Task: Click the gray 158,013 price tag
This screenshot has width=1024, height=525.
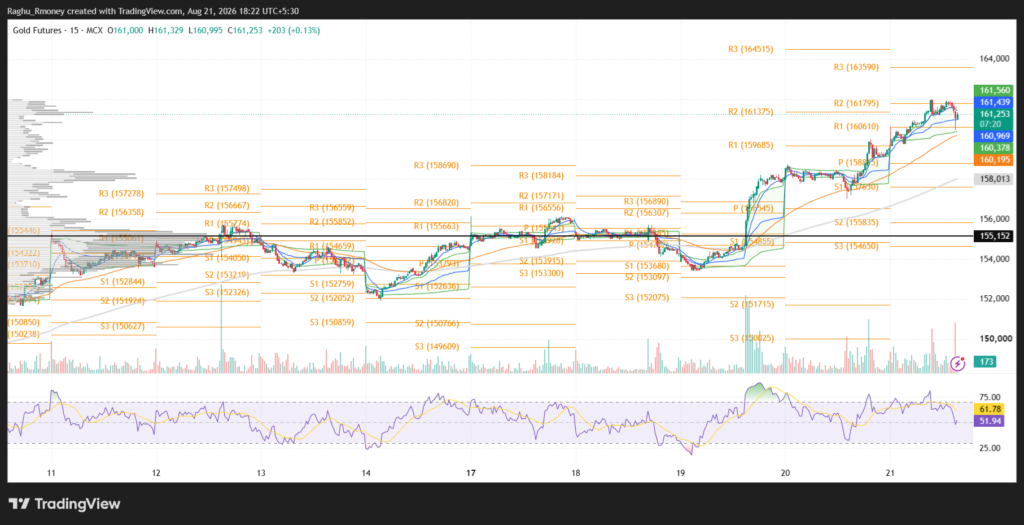Action: pos(993,179)
